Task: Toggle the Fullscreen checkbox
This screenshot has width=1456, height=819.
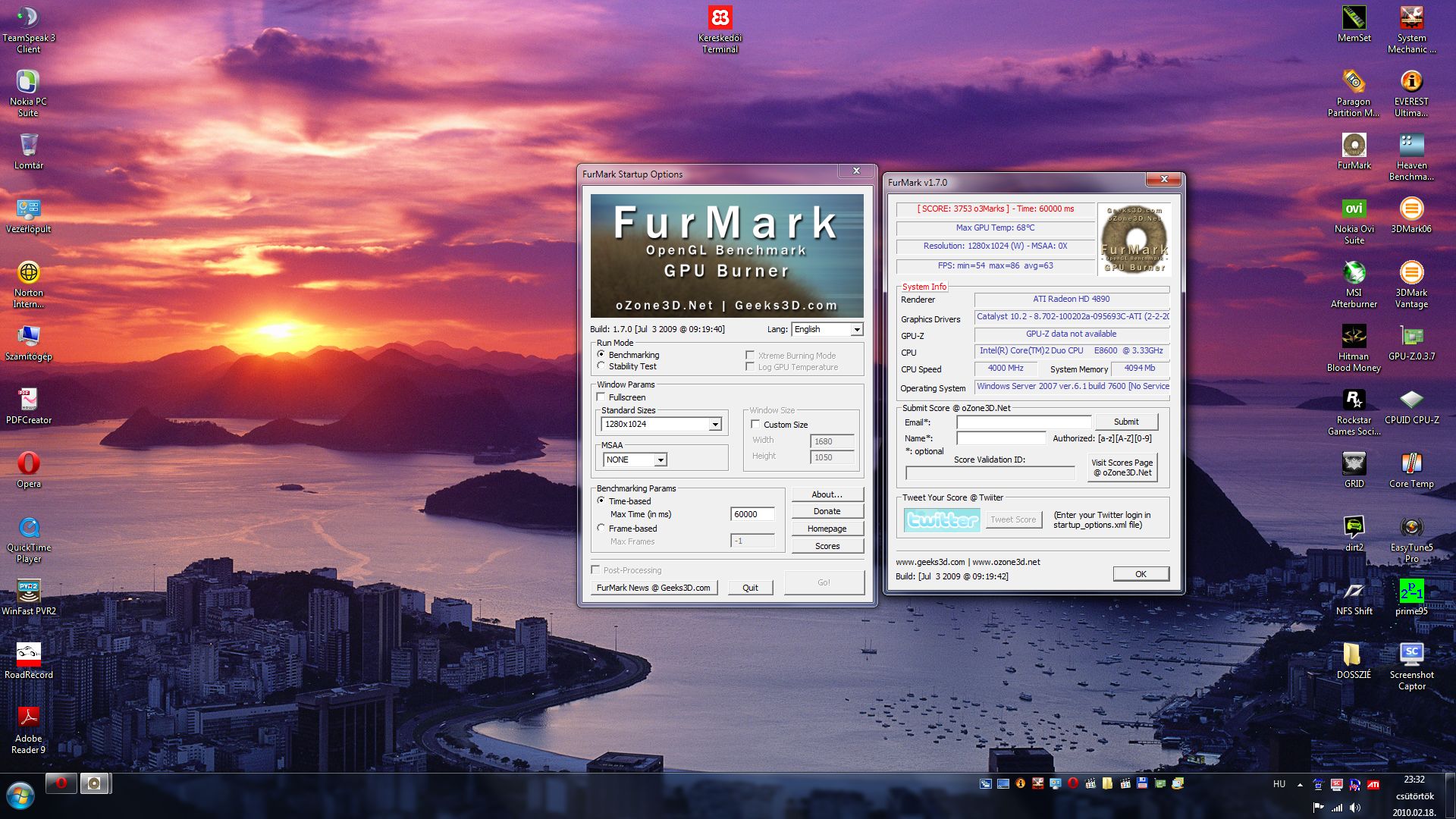Action: click(601, 397)
